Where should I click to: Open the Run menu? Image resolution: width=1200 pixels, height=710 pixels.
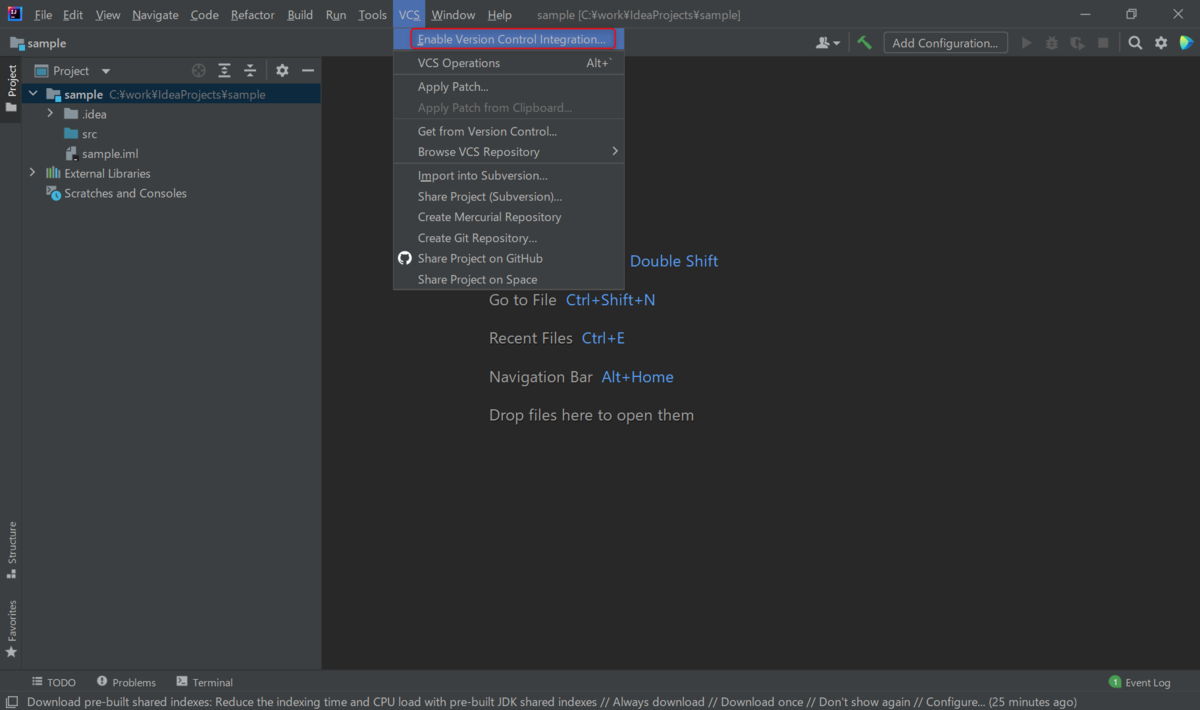coord(336,15)
